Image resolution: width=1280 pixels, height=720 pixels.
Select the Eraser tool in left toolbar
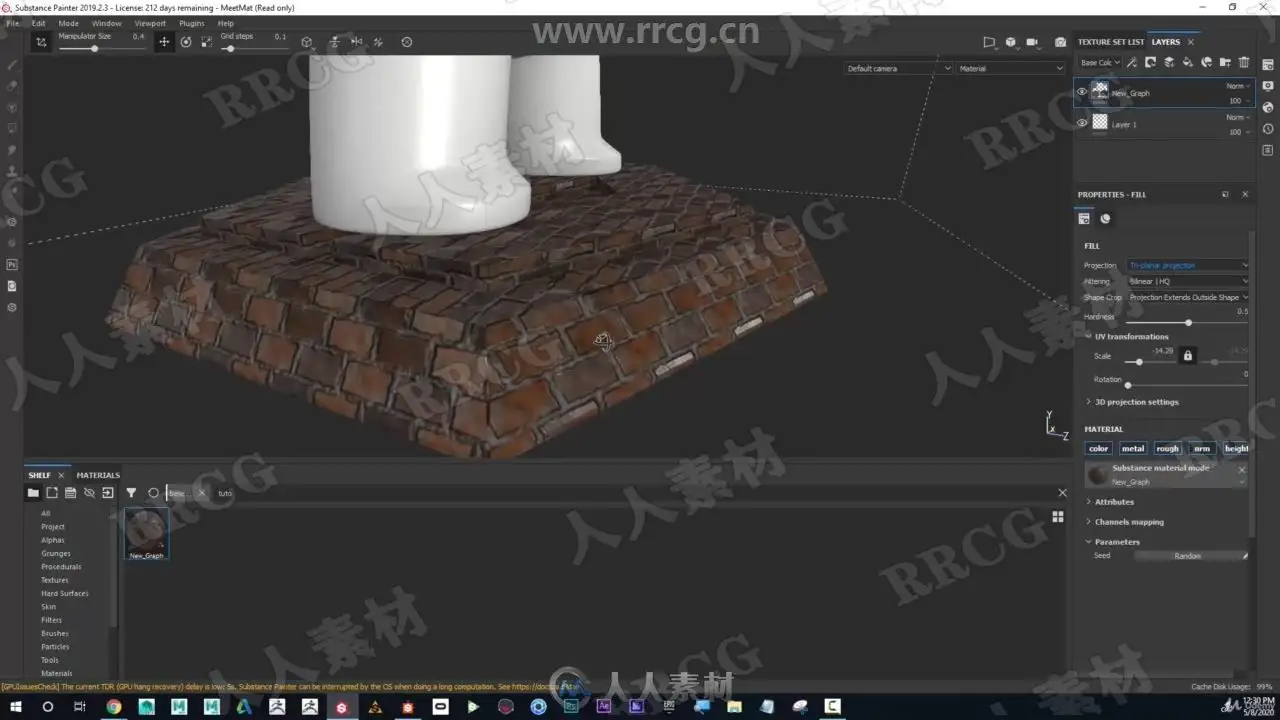click(12, 86)
